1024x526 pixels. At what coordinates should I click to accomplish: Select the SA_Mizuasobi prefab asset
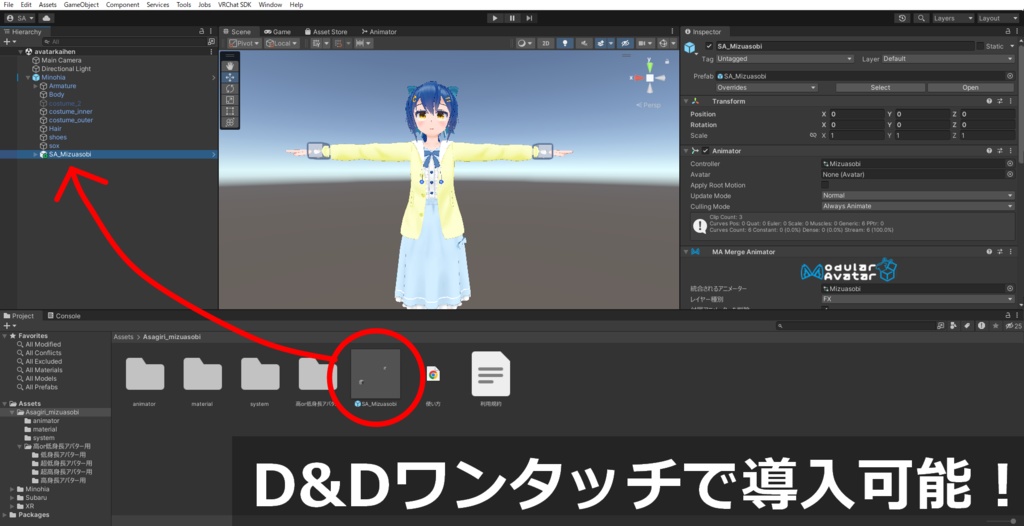376,374
